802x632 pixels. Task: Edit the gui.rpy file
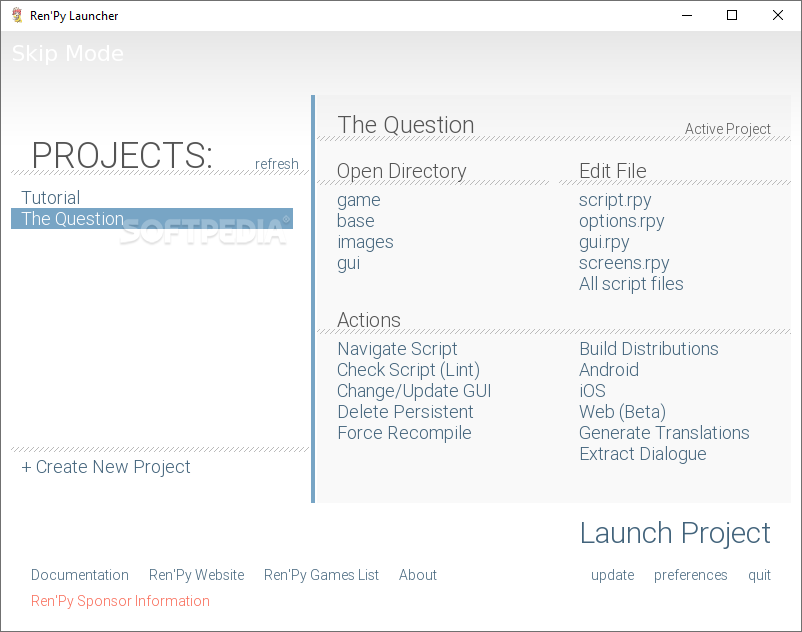coord(604,242)
